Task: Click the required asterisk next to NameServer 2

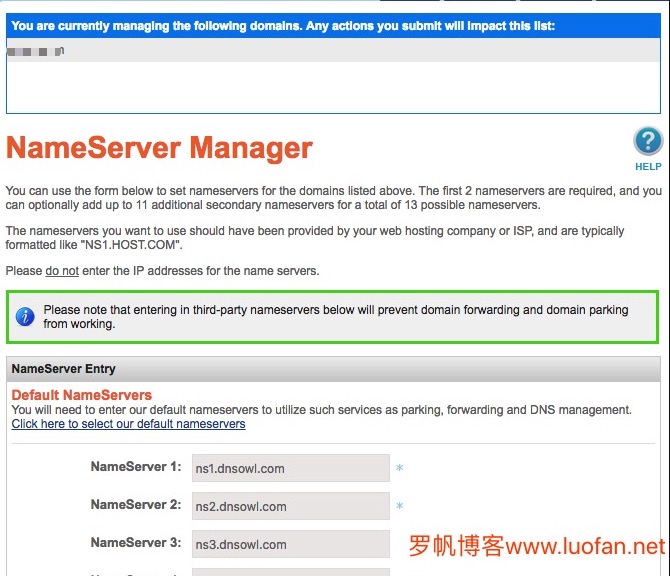Action: coord(399,507)
